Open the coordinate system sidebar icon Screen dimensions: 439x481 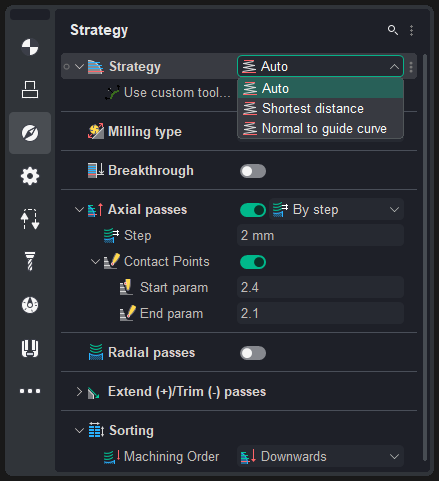[30, 47]
